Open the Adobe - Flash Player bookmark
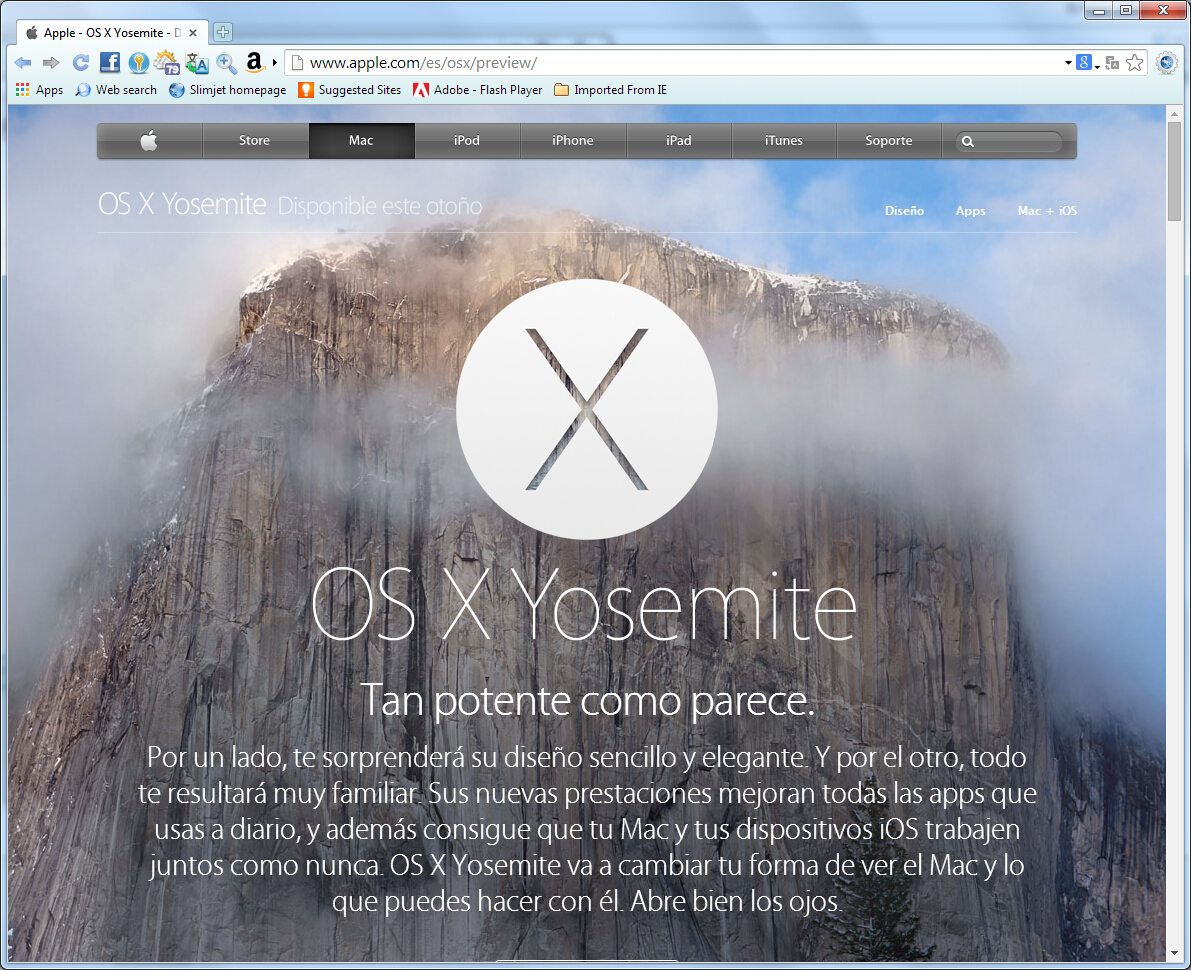The height and width of the screenshot is (970, 1191). pyautogui.click(x=478, y=90)
